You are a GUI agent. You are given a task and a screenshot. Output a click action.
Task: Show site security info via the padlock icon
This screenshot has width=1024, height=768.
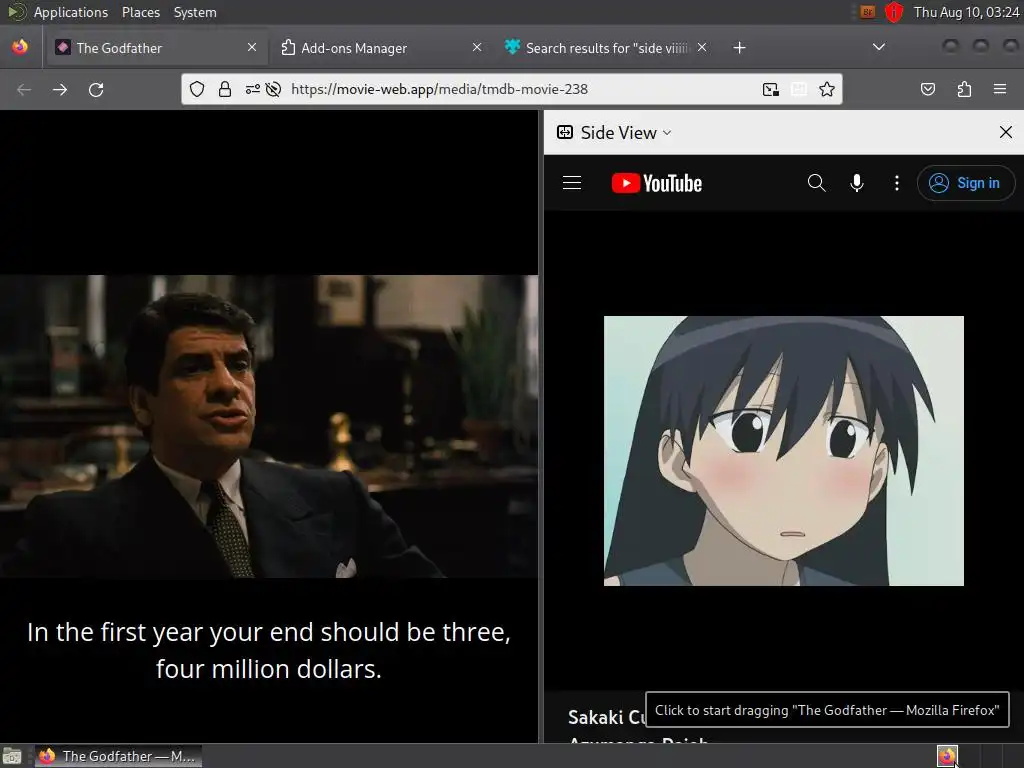click(x=225, y=89)
